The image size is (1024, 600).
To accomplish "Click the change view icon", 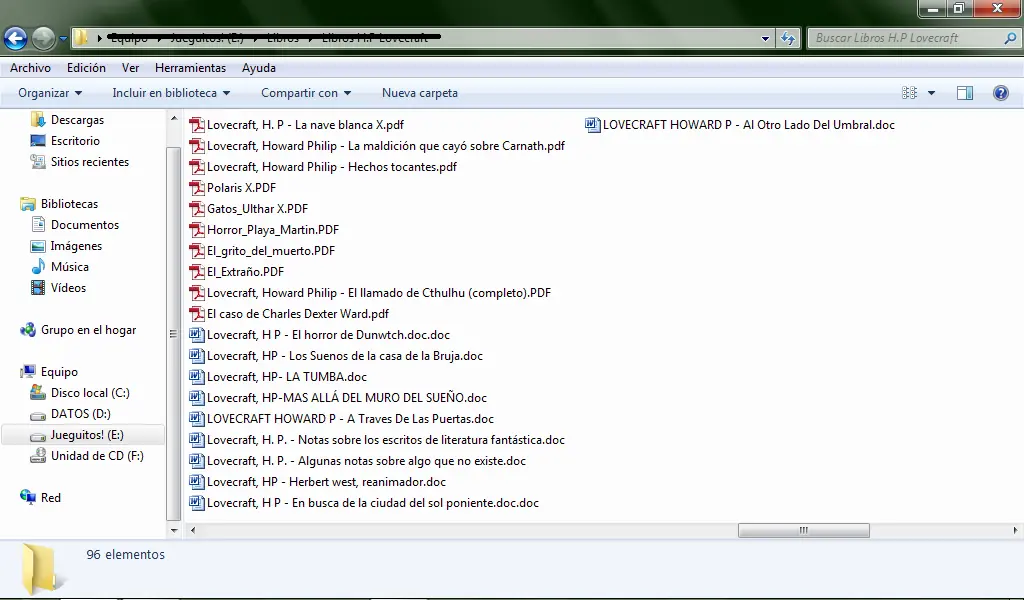I will (x=909, y=93).
